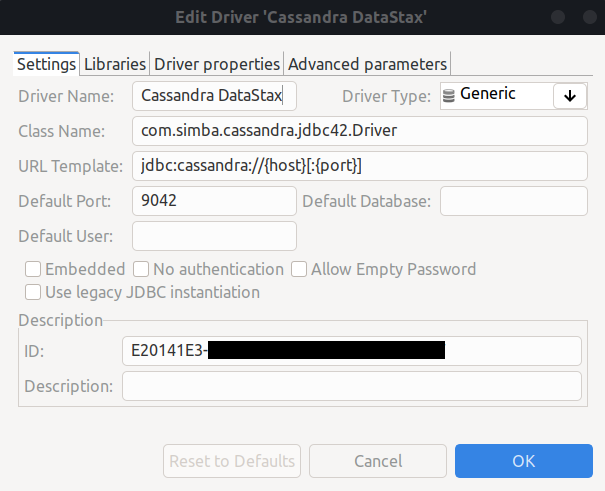
Task: Click the ID field in Description group
Action: [352, 351]
